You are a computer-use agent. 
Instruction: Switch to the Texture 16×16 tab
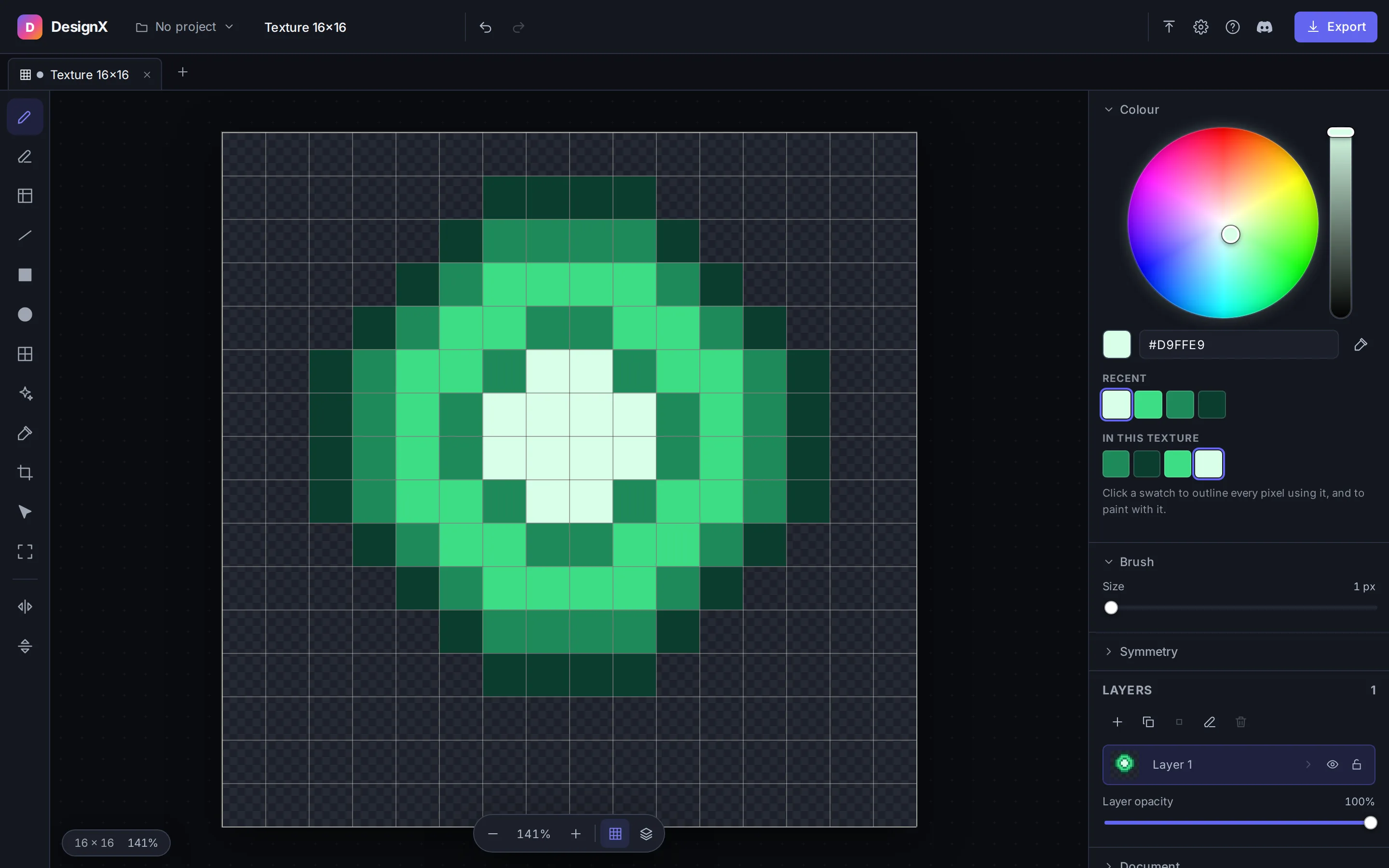(x=85, y=75)
